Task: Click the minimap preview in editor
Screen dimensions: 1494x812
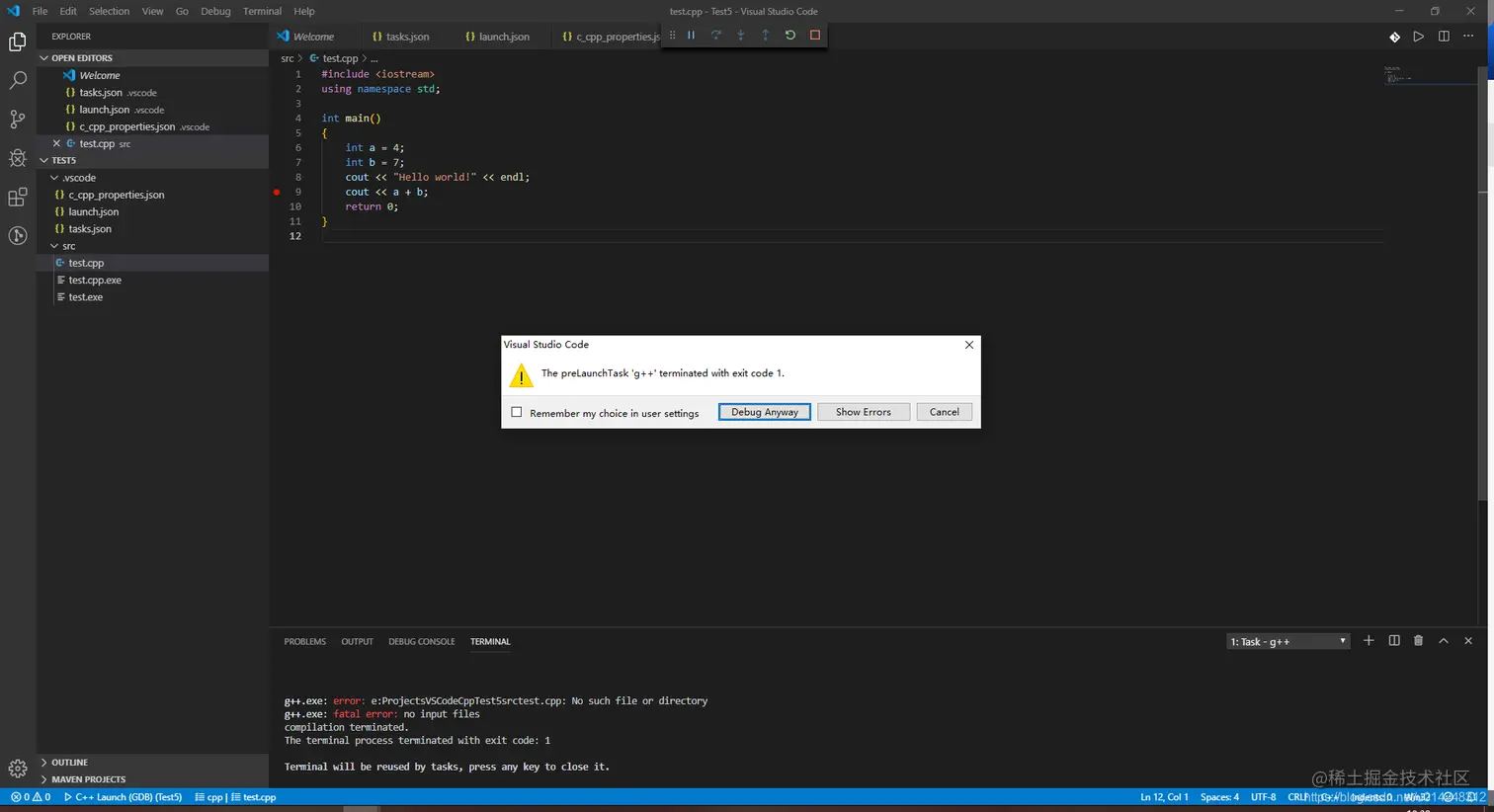Action: (1429, 75)
